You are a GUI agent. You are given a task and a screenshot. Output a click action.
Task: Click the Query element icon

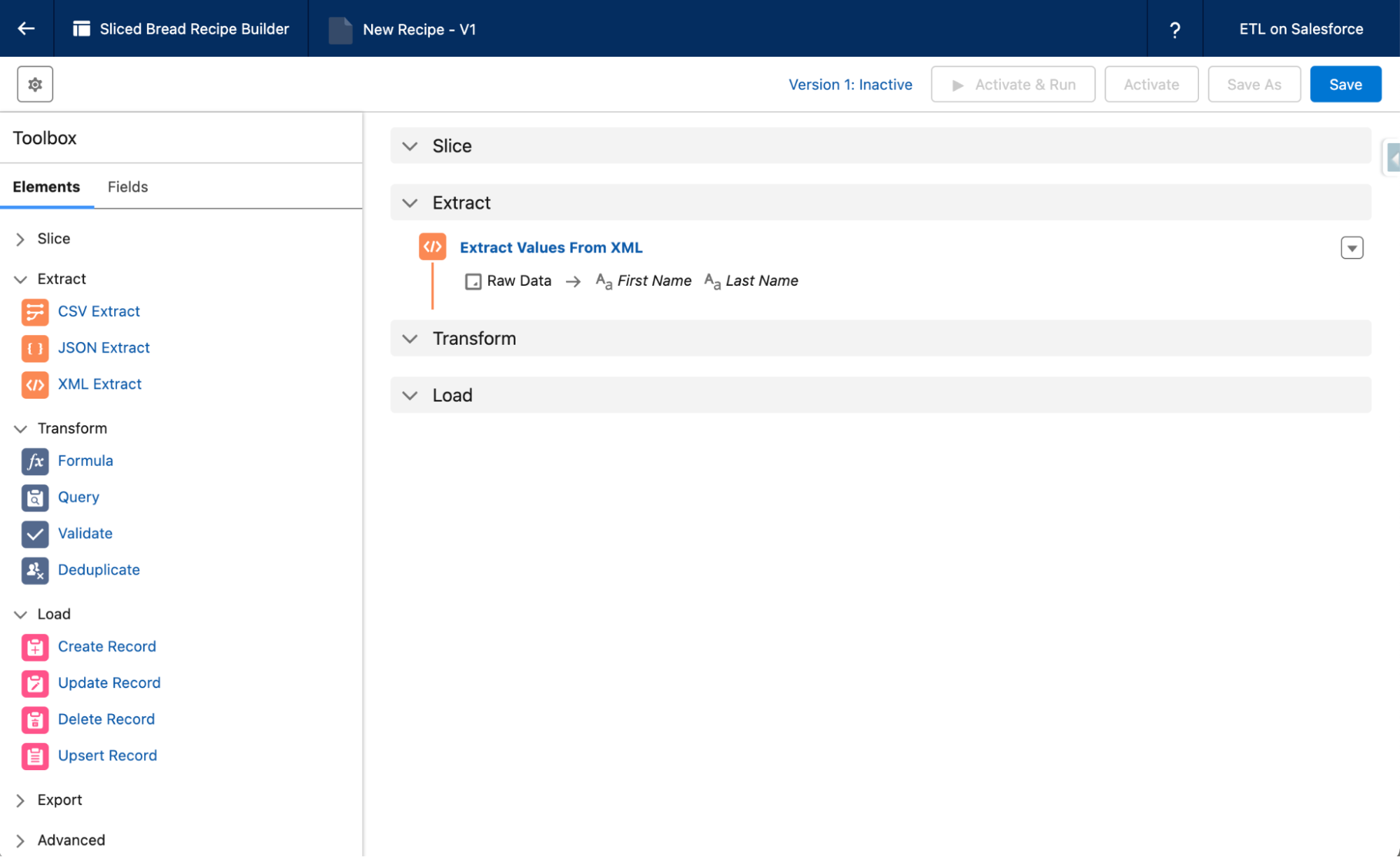(x=34, y=498)
